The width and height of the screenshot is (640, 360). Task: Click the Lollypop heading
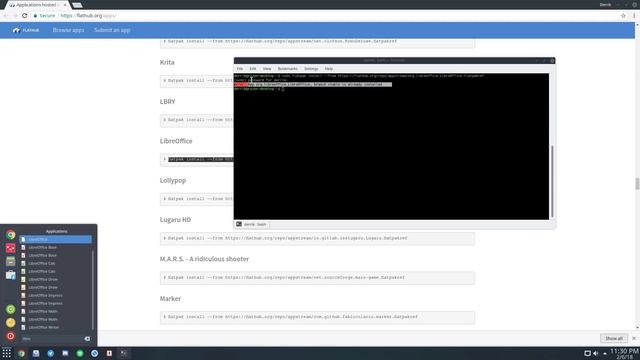[173, 180]
